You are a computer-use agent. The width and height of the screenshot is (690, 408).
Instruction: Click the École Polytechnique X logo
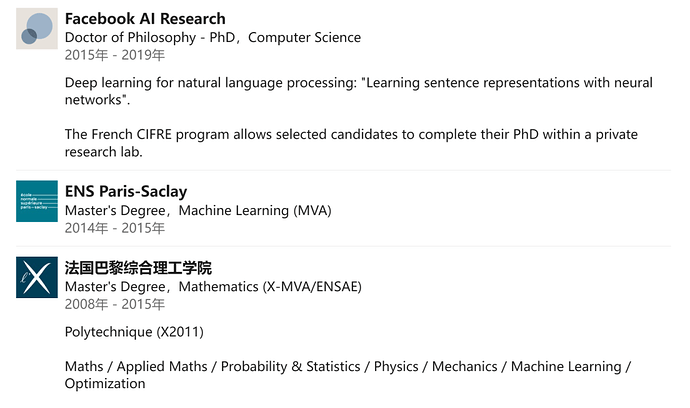coord(37,277)
